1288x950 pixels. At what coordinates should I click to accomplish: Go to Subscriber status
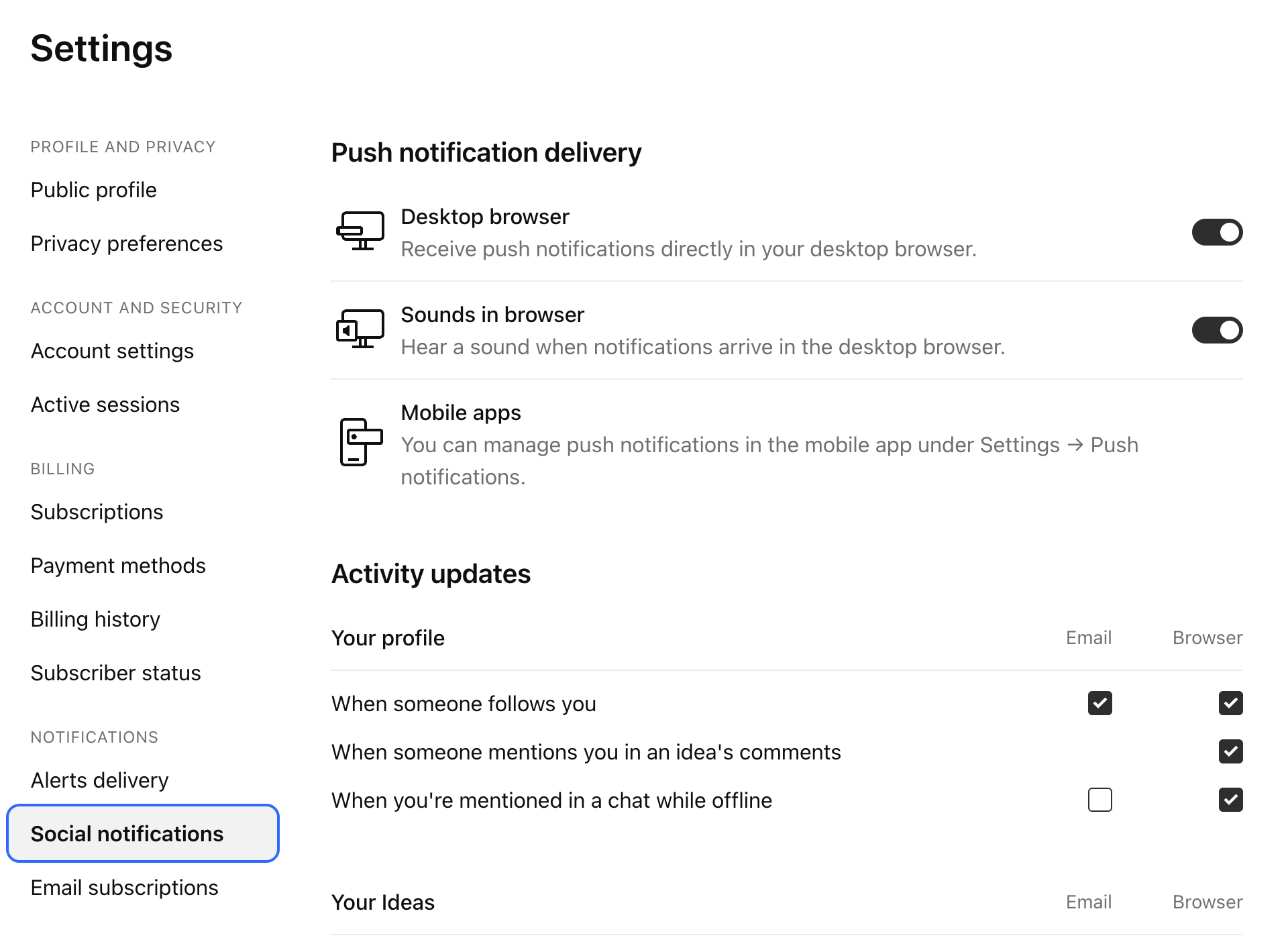tap(115, 674)
